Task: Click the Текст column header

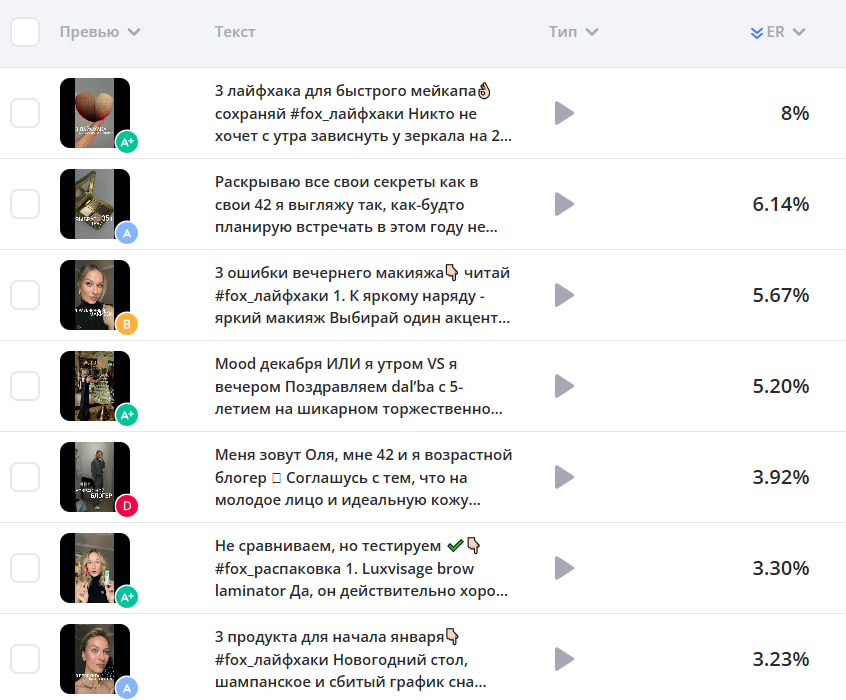Action: coord(235,32)
